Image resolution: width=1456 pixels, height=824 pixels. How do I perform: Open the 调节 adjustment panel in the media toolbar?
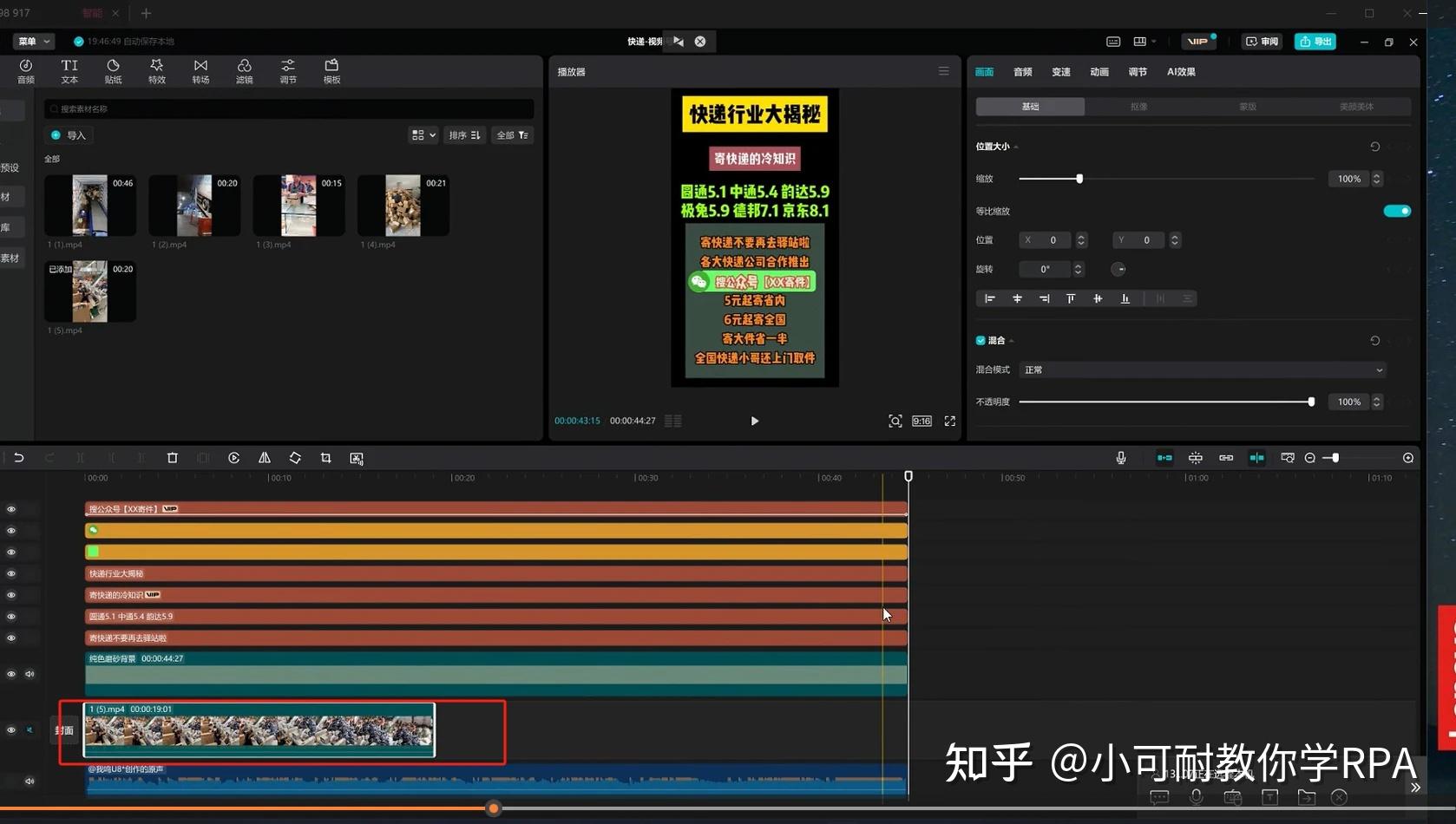coord(288,71)
